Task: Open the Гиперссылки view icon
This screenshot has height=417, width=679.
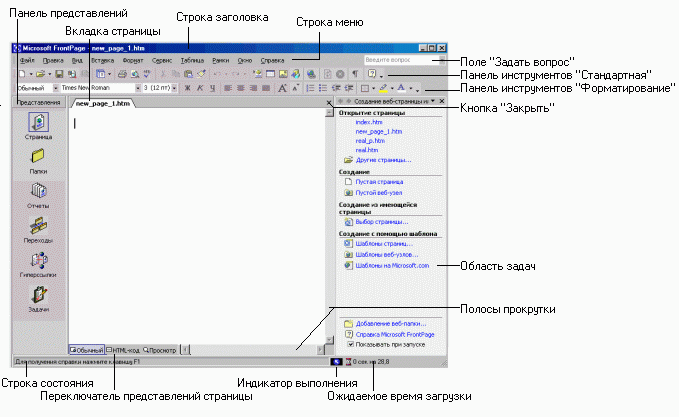Action: (38, 265)
